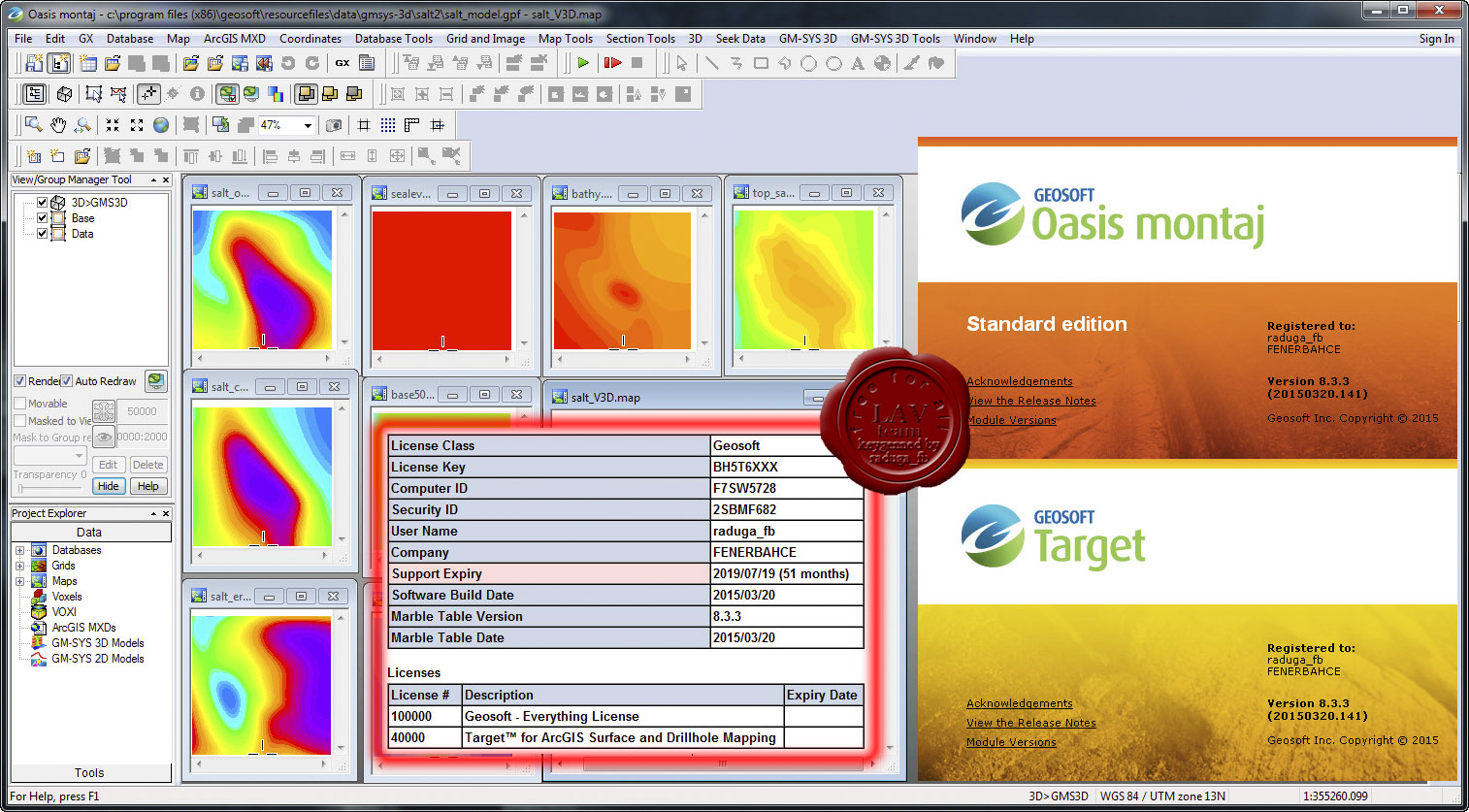Image resolution: width=1469 pixels, height=812 pixels.
Task: Open the Mask to Group region dropdown
Action: tap(50, 456)
